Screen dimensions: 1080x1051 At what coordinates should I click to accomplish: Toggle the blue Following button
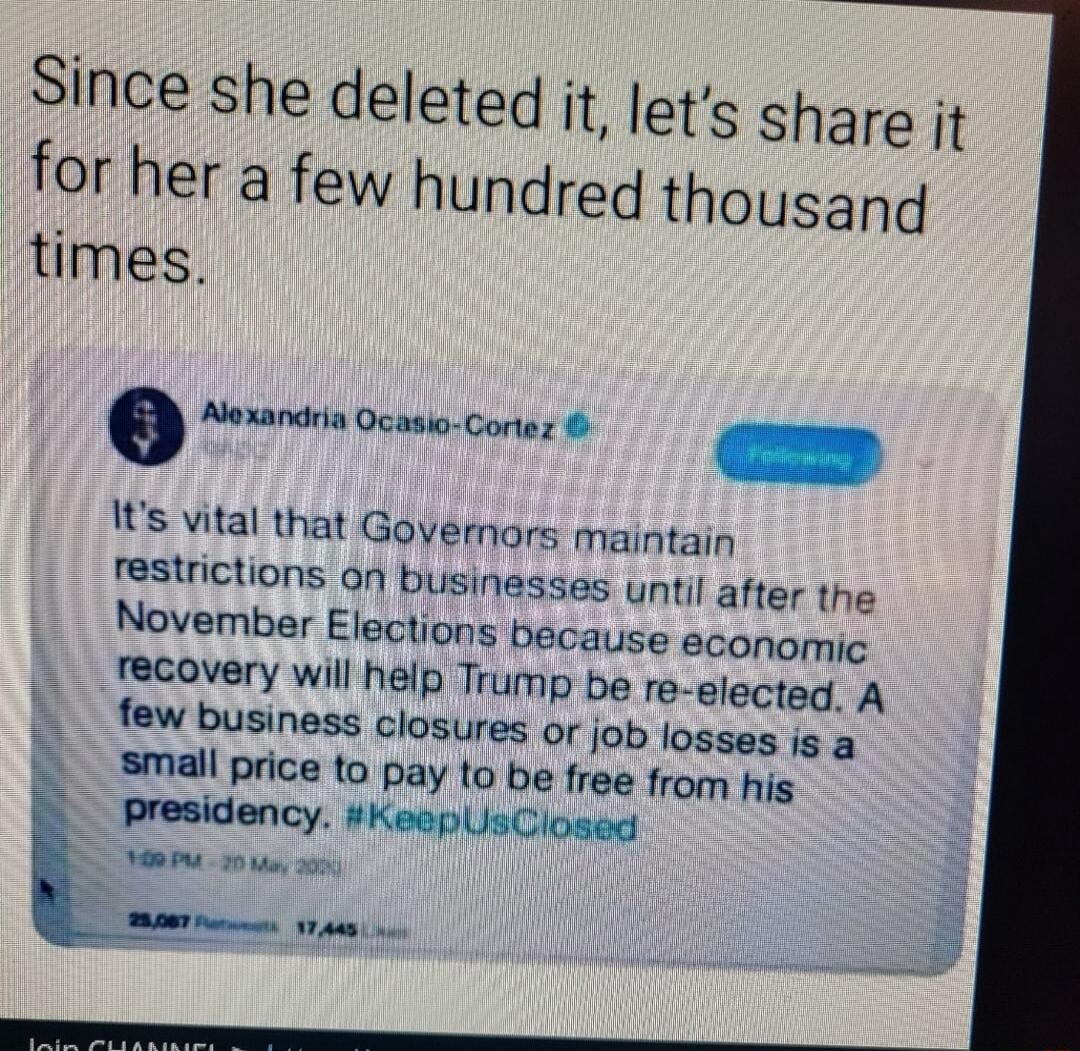pos(798,456)
